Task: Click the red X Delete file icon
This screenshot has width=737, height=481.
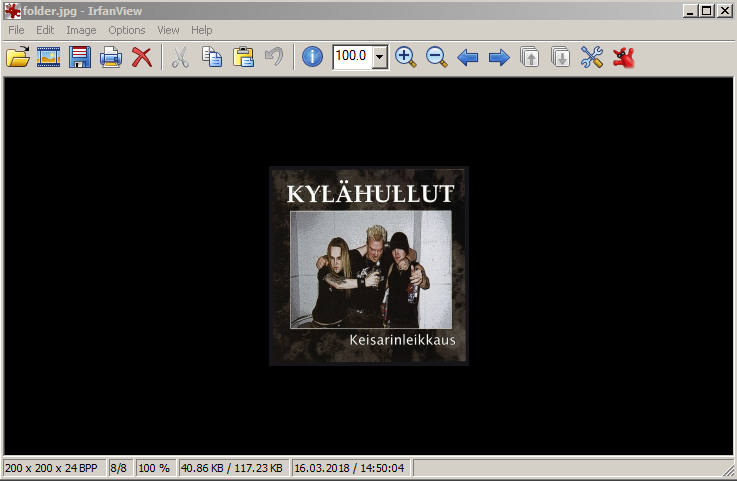Action: [141, 57]
